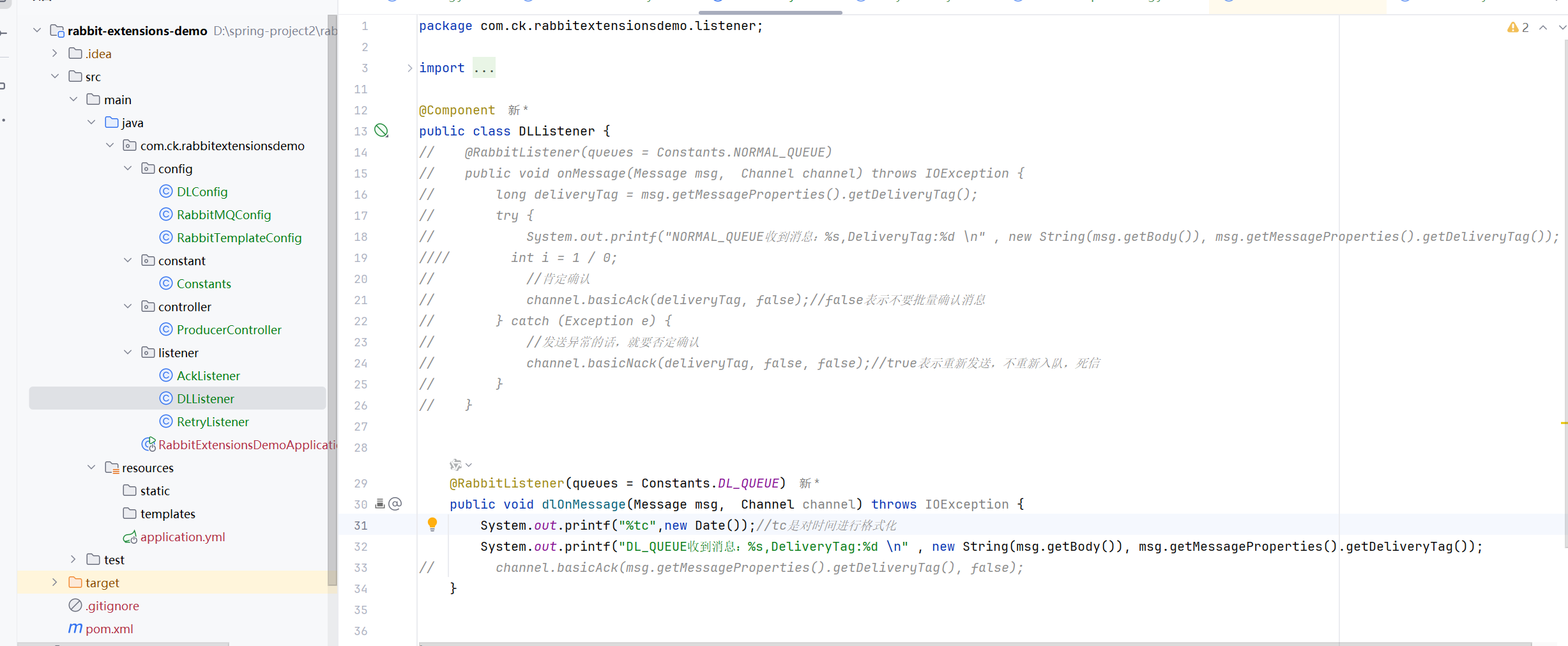The width and height of the screenshot is (1568, 646).
Task: Click the java source root folder icon
Action: (x=112, y=122)
